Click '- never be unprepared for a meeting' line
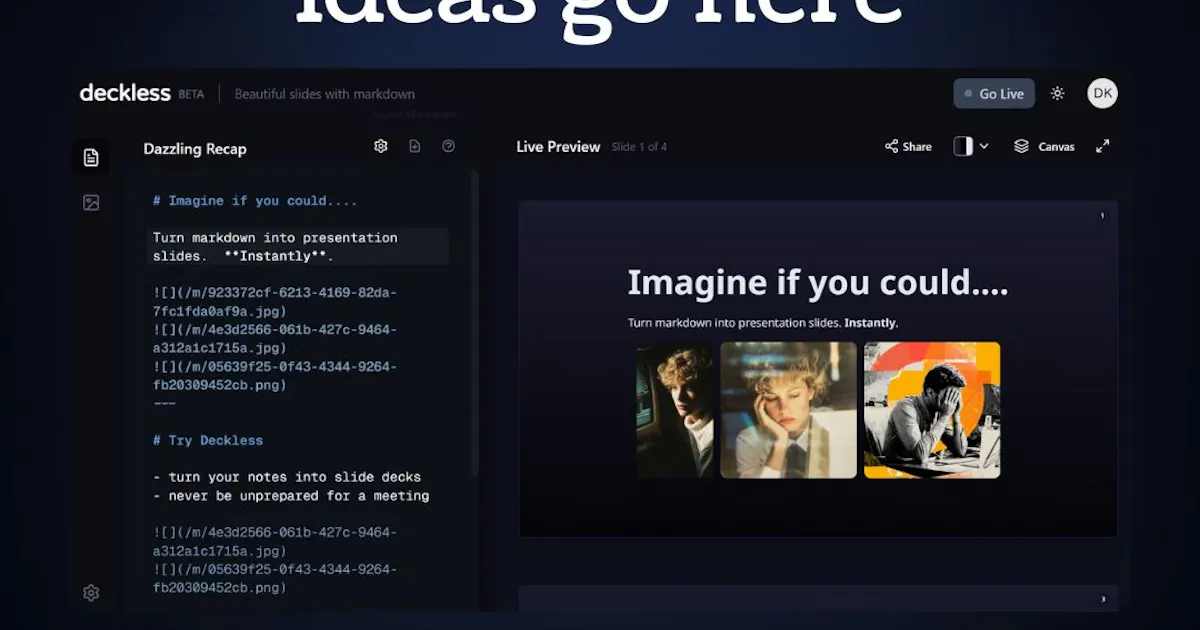This screenshot has height=630, width=1200. (291, 496)
